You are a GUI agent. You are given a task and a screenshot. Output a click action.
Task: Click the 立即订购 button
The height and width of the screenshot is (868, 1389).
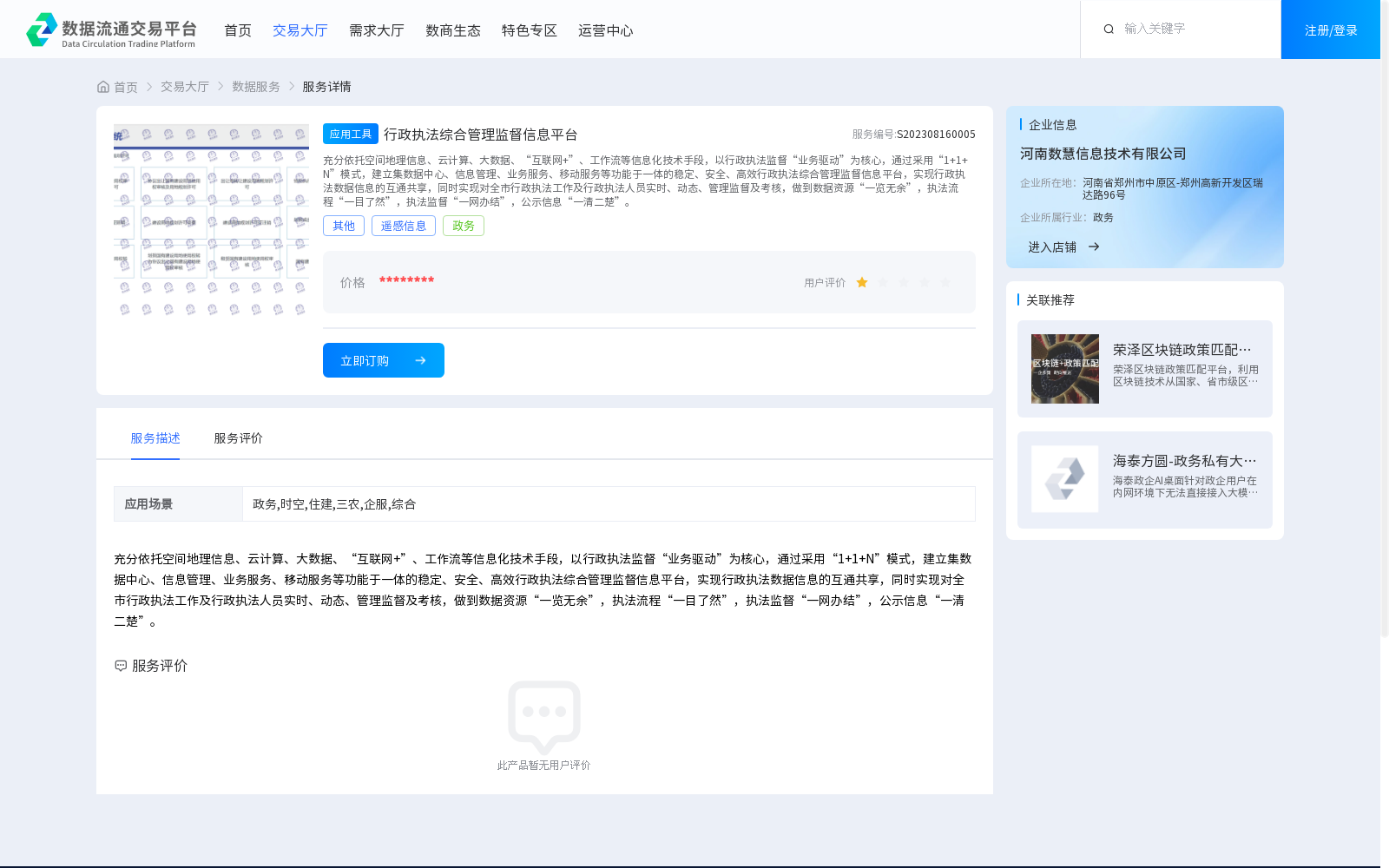pos(384,360)
